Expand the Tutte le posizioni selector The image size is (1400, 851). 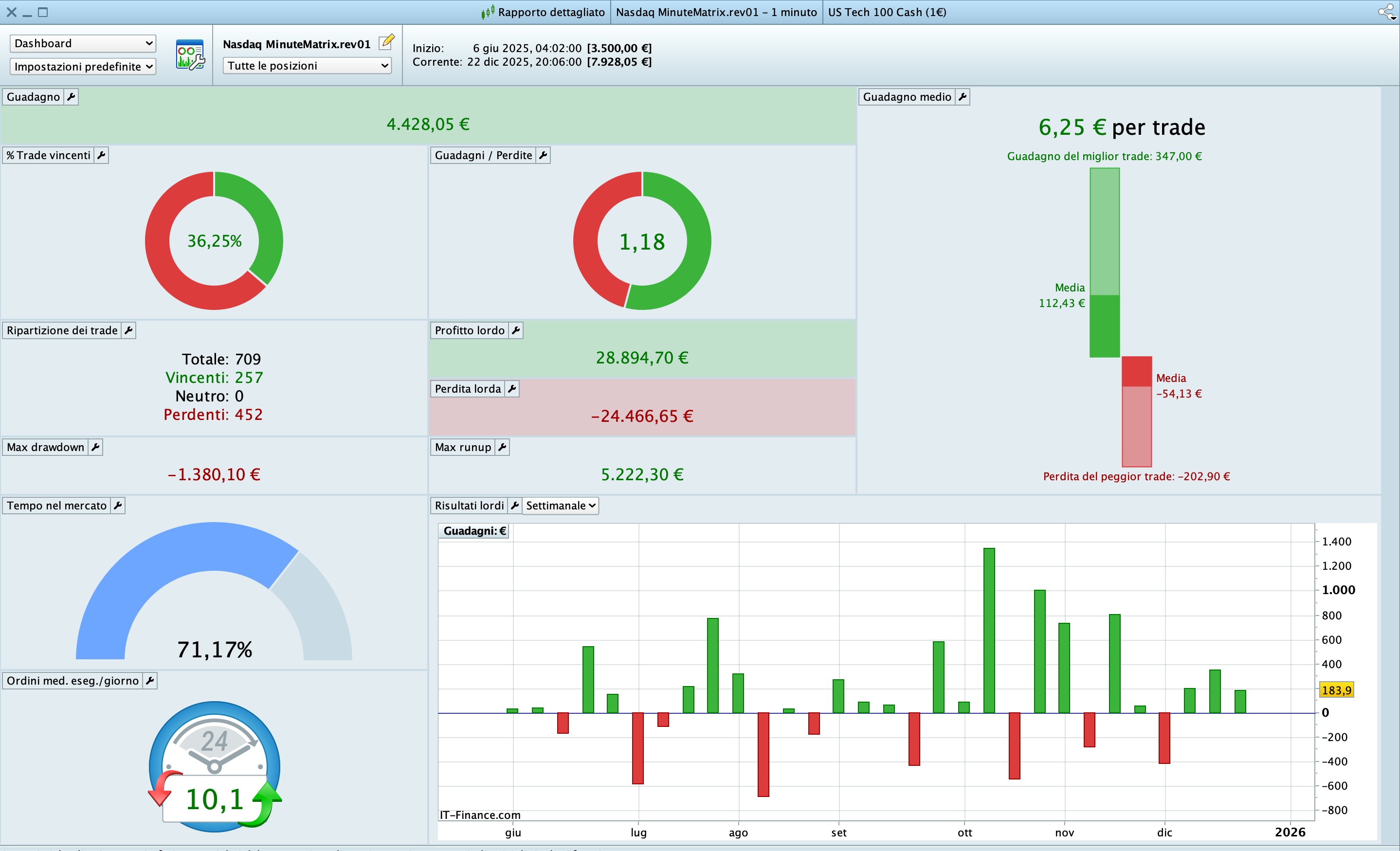tap(308, 66)
